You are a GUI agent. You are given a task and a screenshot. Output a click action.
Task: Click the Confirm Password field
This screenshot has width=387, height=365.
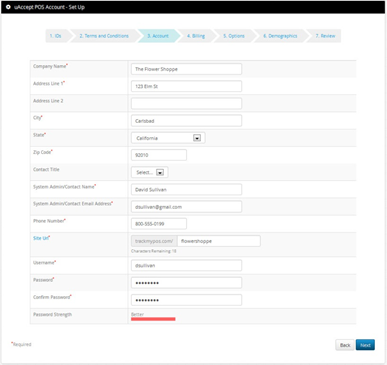186,300
